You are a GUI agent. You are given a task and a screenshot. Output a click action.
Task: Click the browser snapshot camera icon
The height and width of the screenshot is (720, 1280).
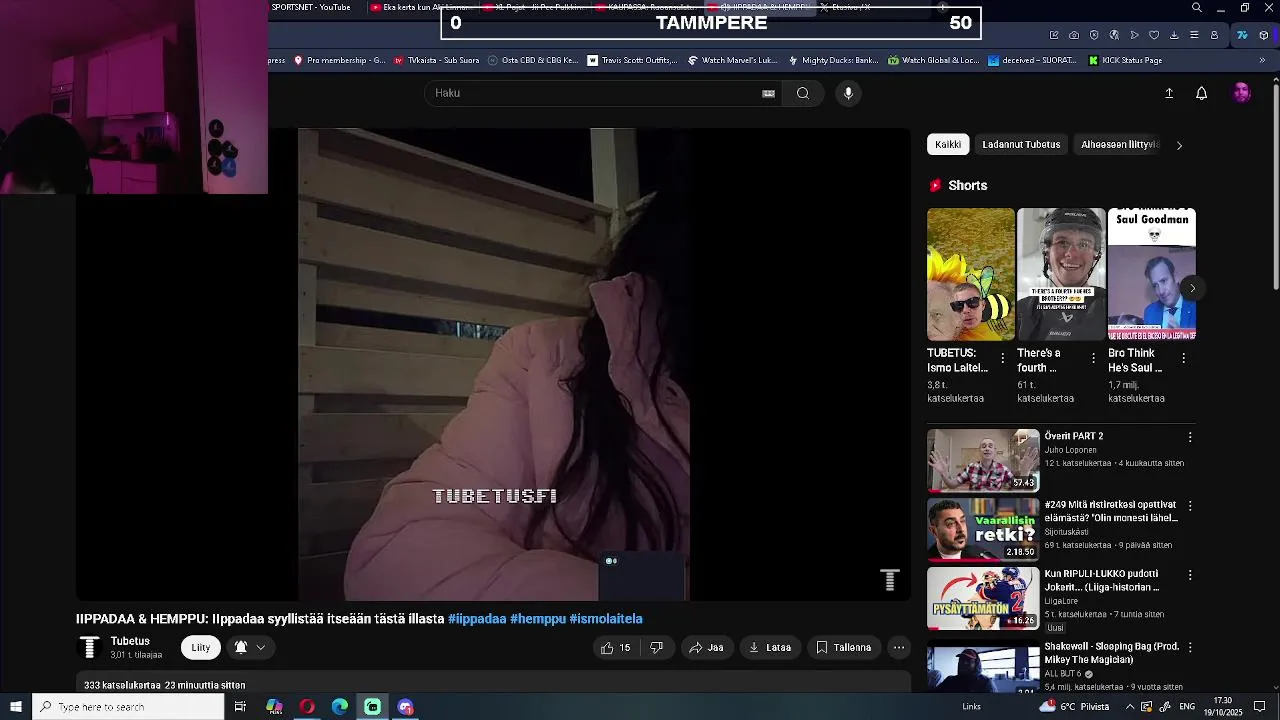point(1074,35)
